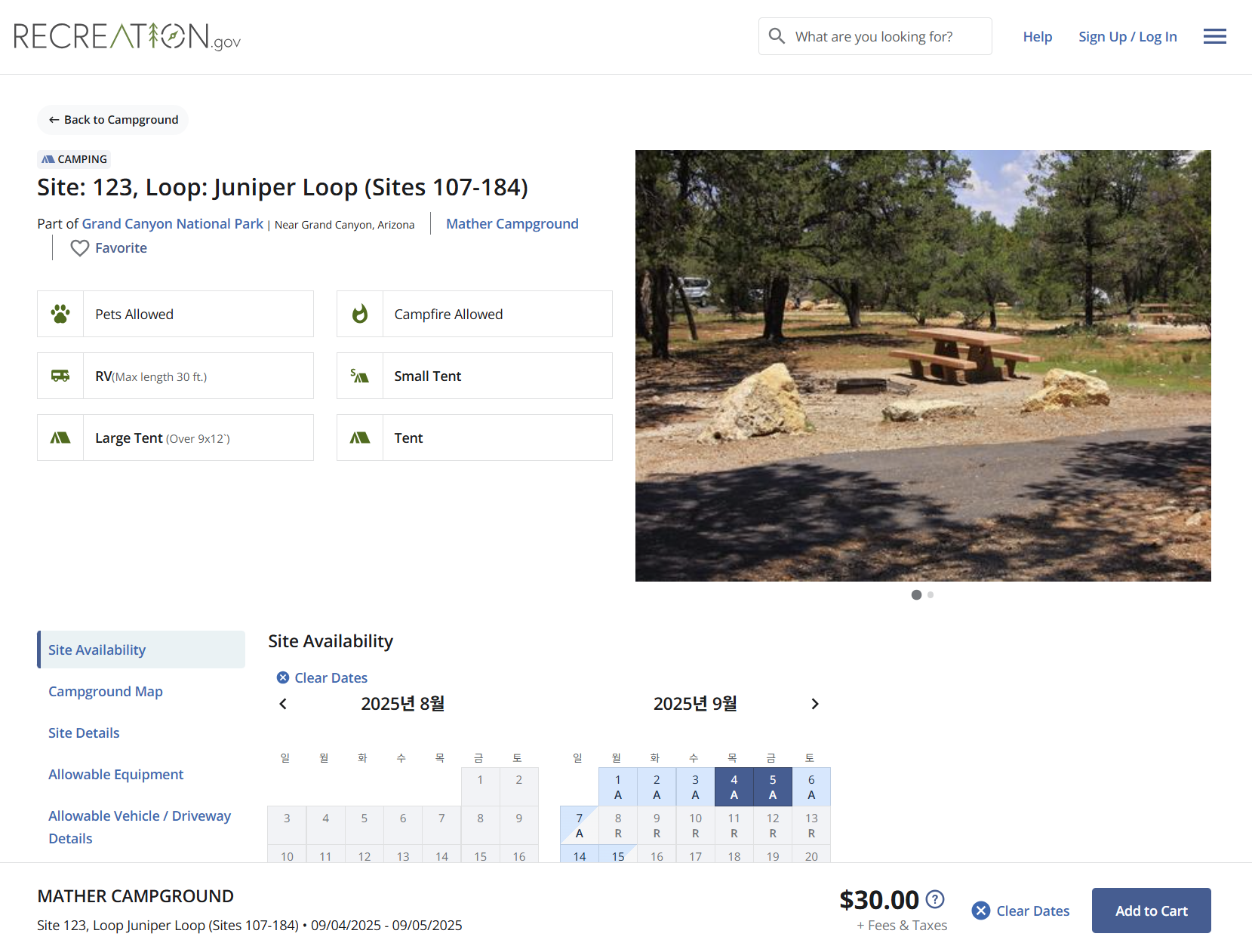Image resolution: width=1252 pixels, height=952 pixels.
Task: Focus the 'What are you looking for?' search field
Action: (x=875, y=36)
